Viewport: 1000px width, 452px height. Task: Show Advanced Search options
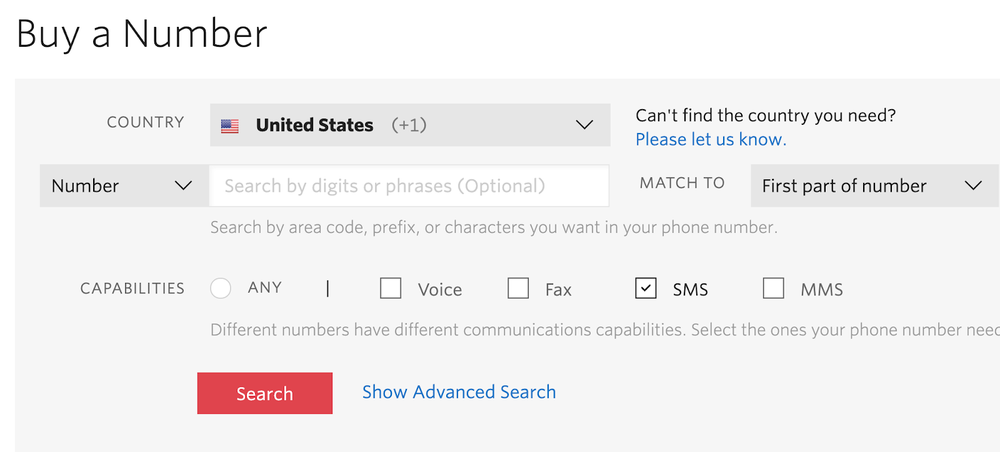[459, 392]
